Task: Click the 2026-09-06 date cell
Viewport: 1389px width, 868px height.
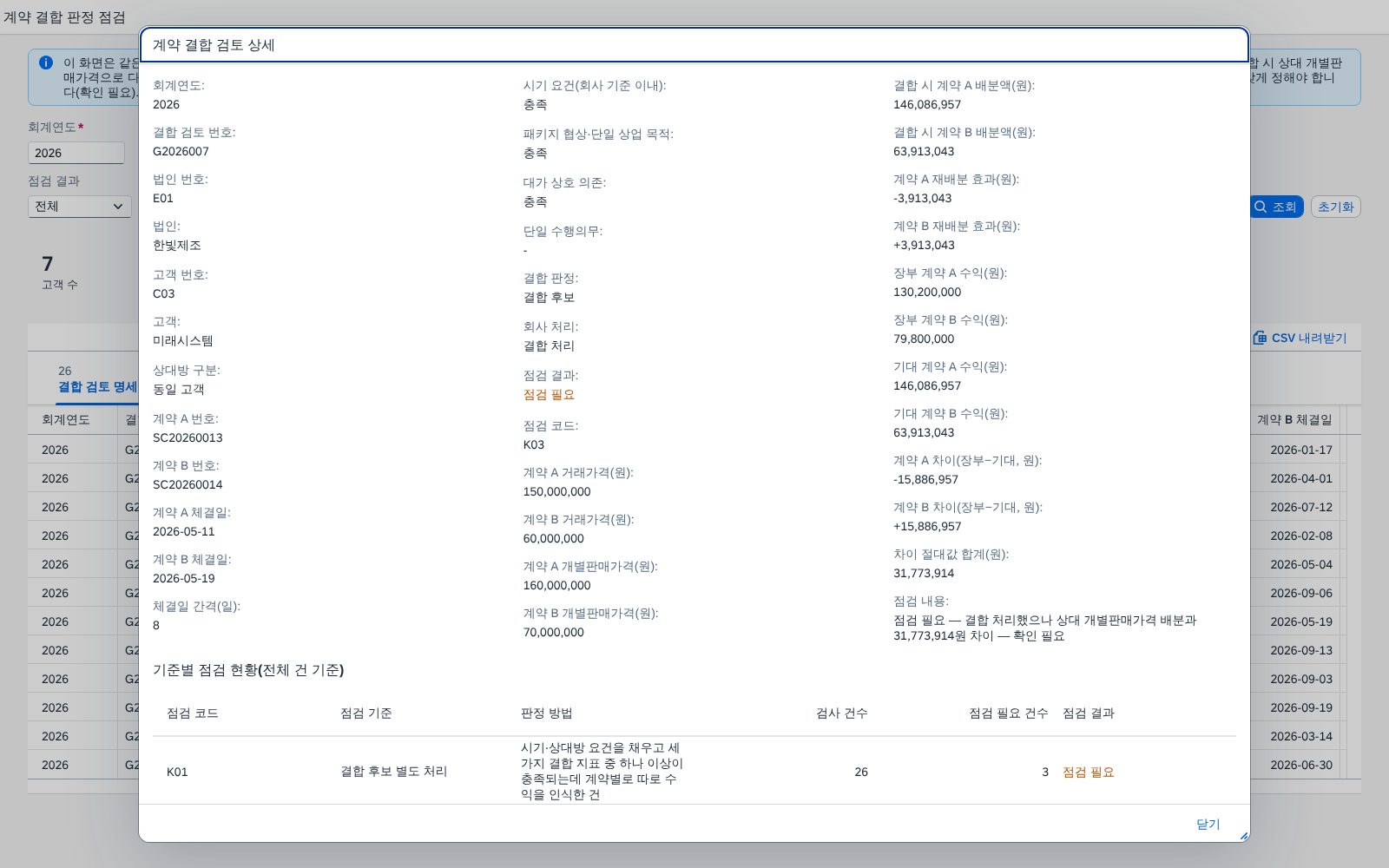Action: pos(1300,593)
